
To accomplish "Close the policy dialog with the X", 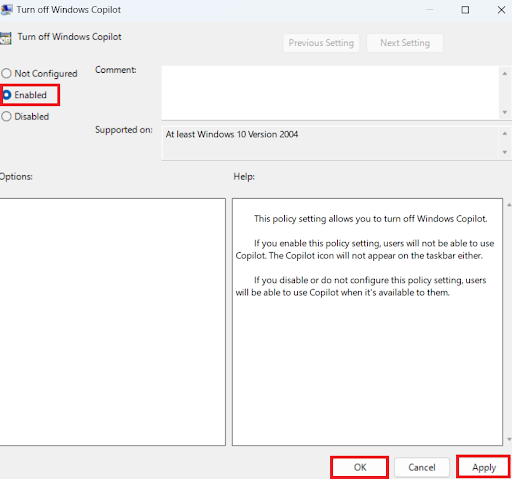I will click(x=501, y=10).
